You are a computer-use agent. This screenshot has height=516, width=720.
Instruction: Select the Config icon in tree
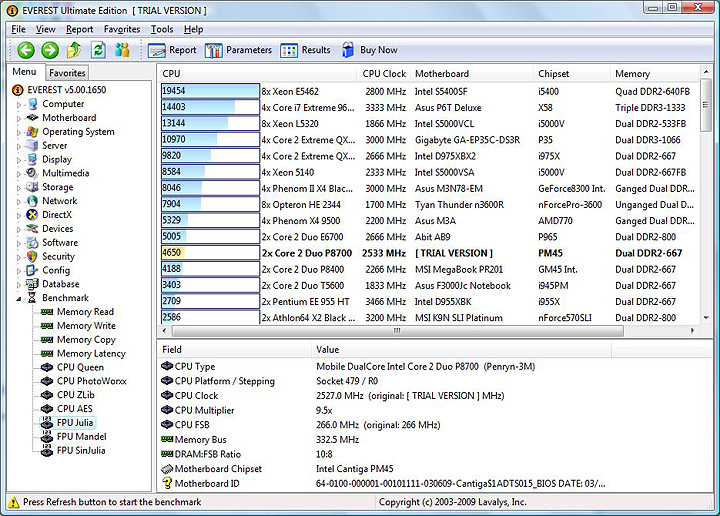(32, 270)
